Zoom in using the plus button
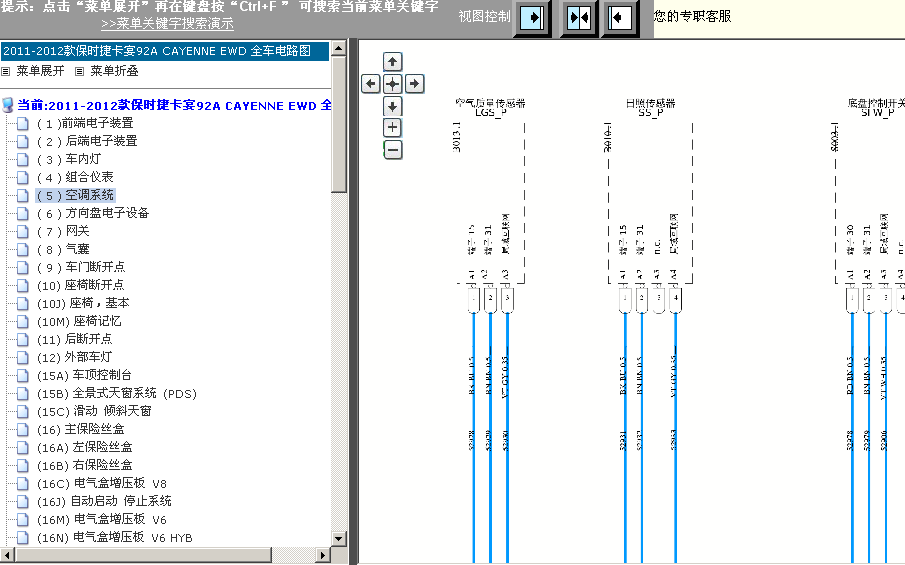This screenshot has height=565, width=905. point(392,128)
